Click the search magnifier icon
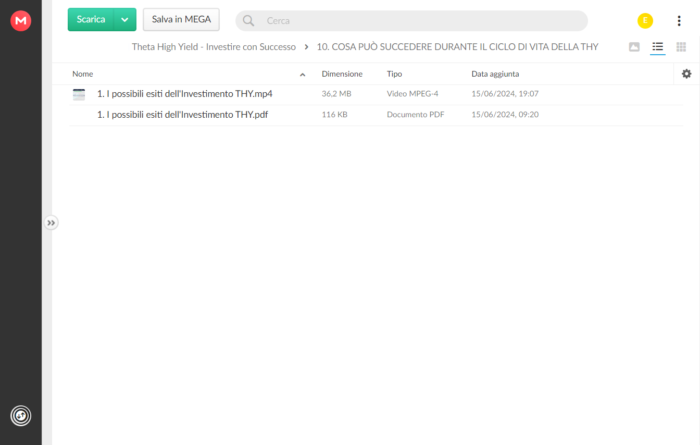 tap(248, 21)
